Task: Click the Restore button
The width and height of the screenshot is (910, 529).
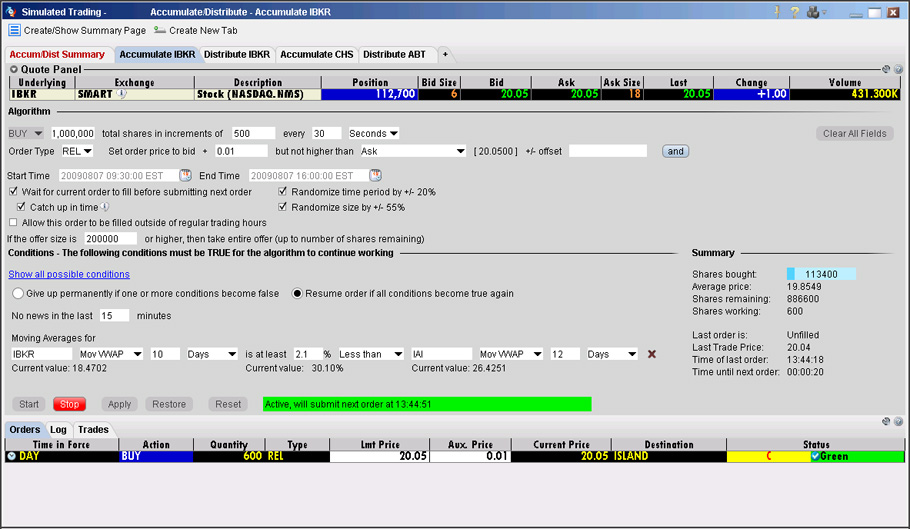Action: point(169,404)
